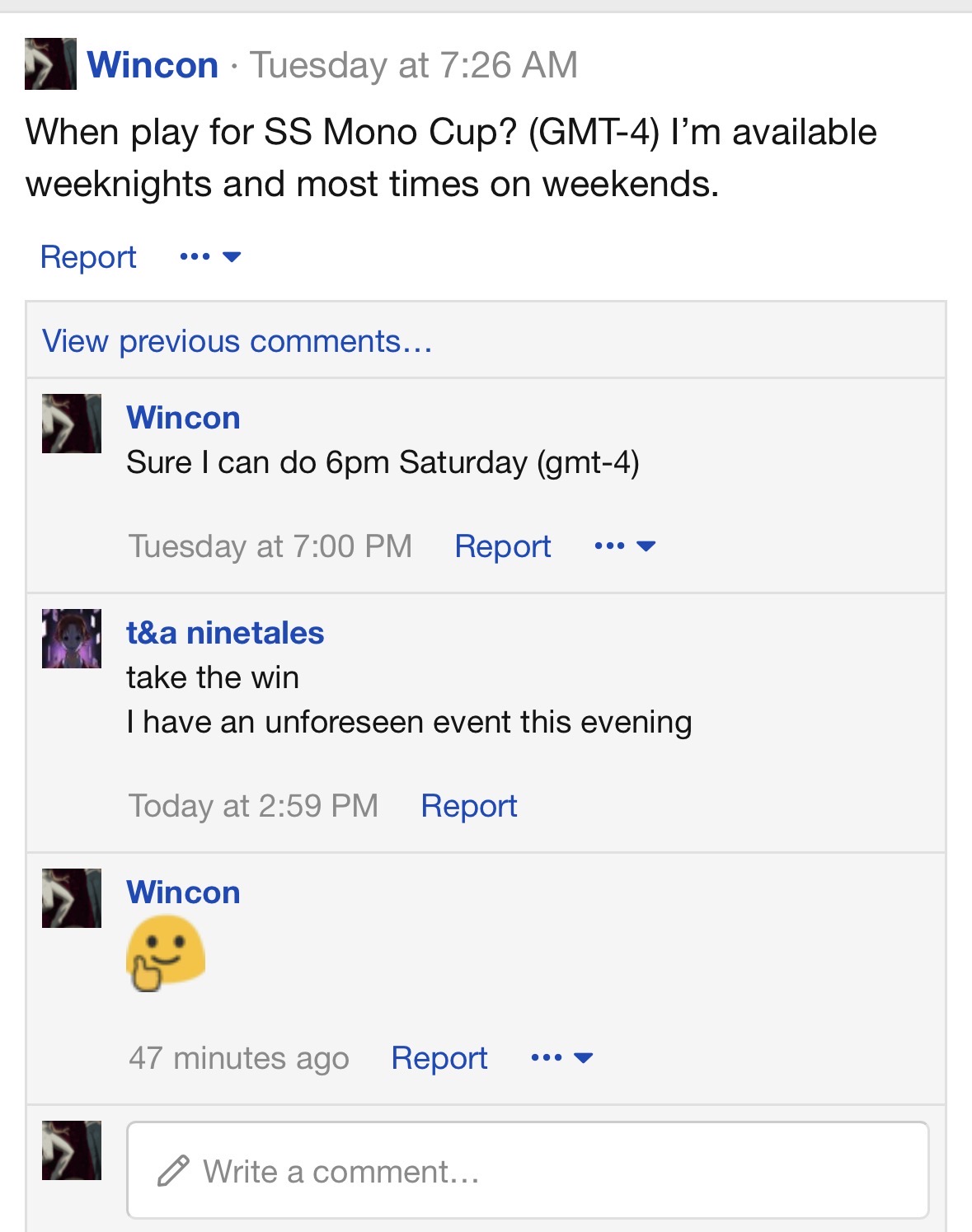Report the 6pm Saturday comment
Screen dimensions: 972x1232
502,546
